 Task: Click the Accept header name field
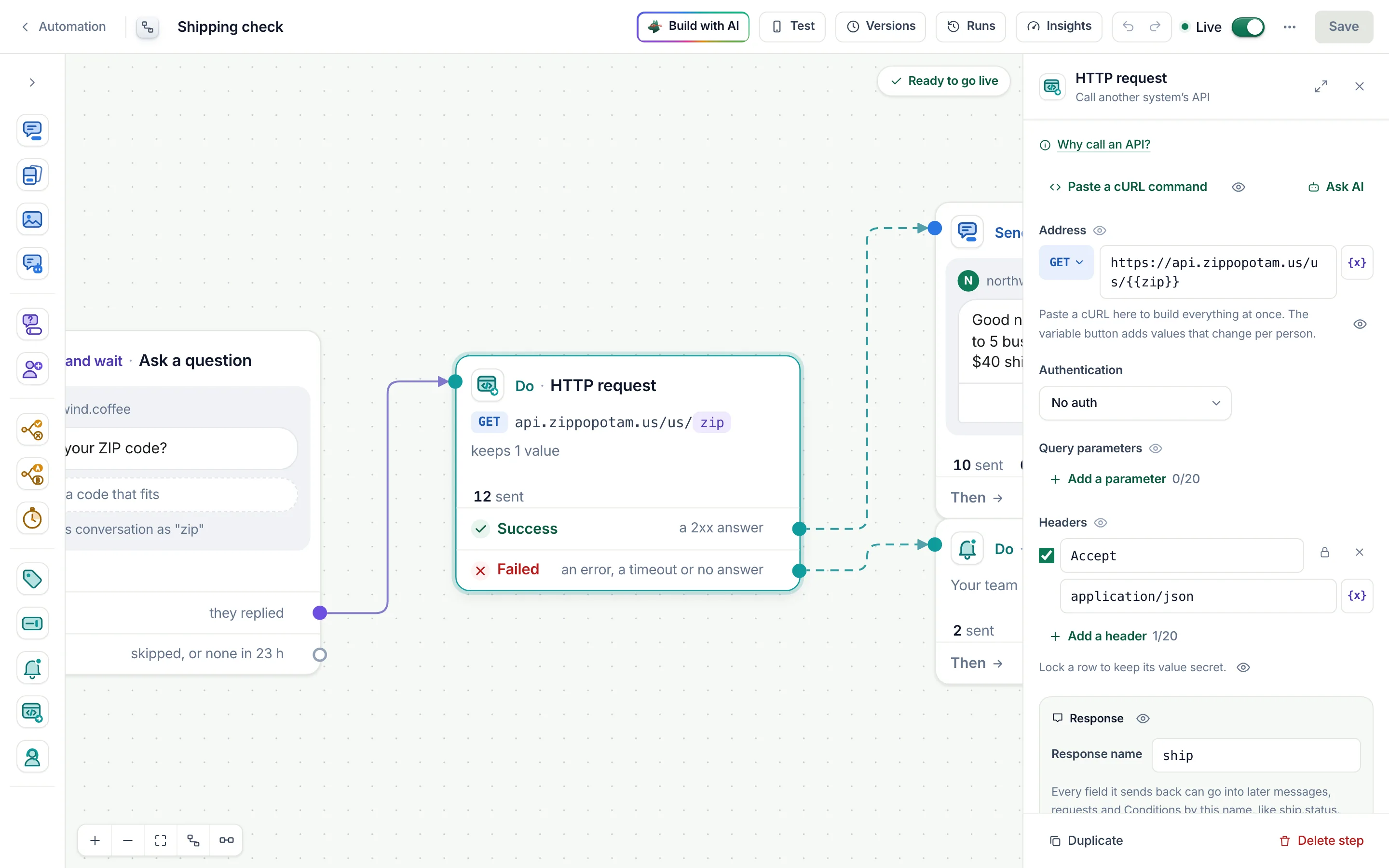[x=1182, y=556]
